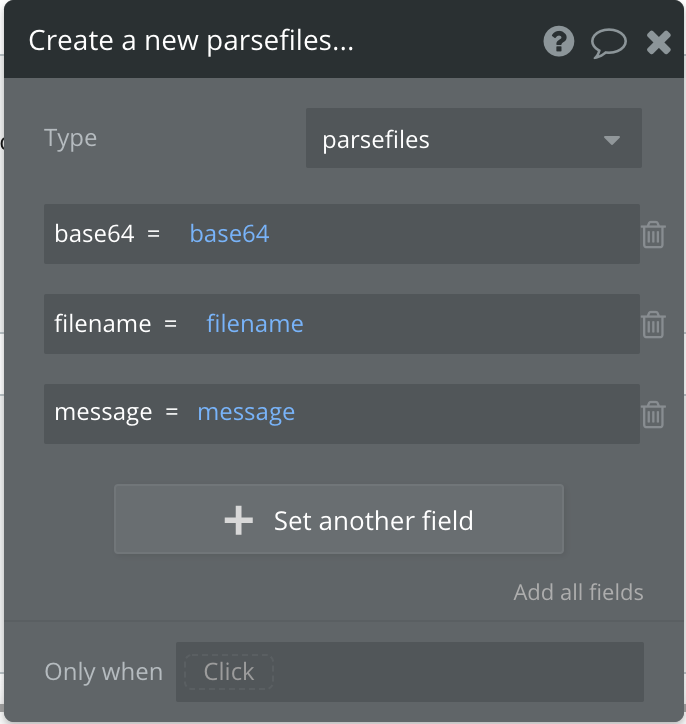Viewport: 686px width, 724px height.
Task: Click the Add all fields link
Action: point(578,592)
